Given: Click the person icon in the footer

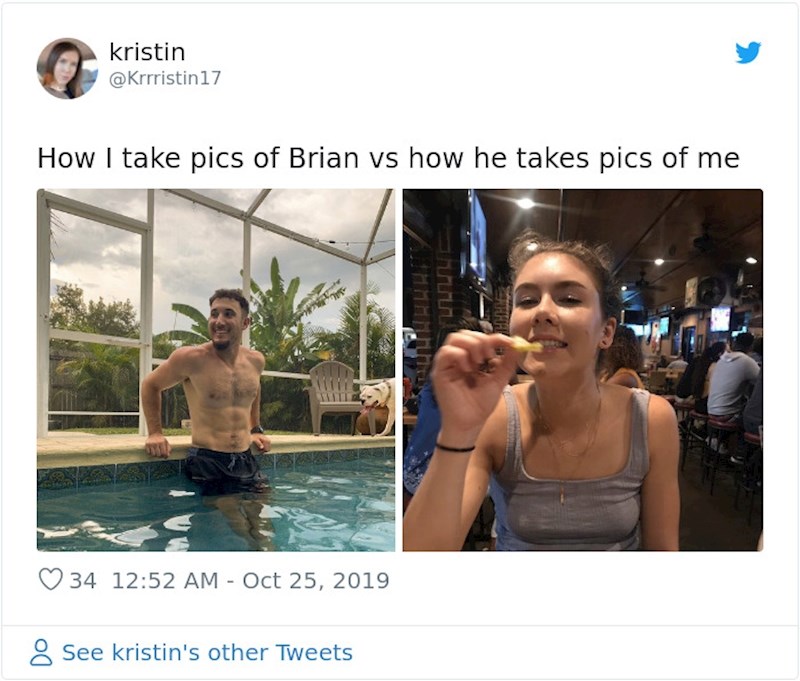Looking at the screenshot, I should 41,653.
